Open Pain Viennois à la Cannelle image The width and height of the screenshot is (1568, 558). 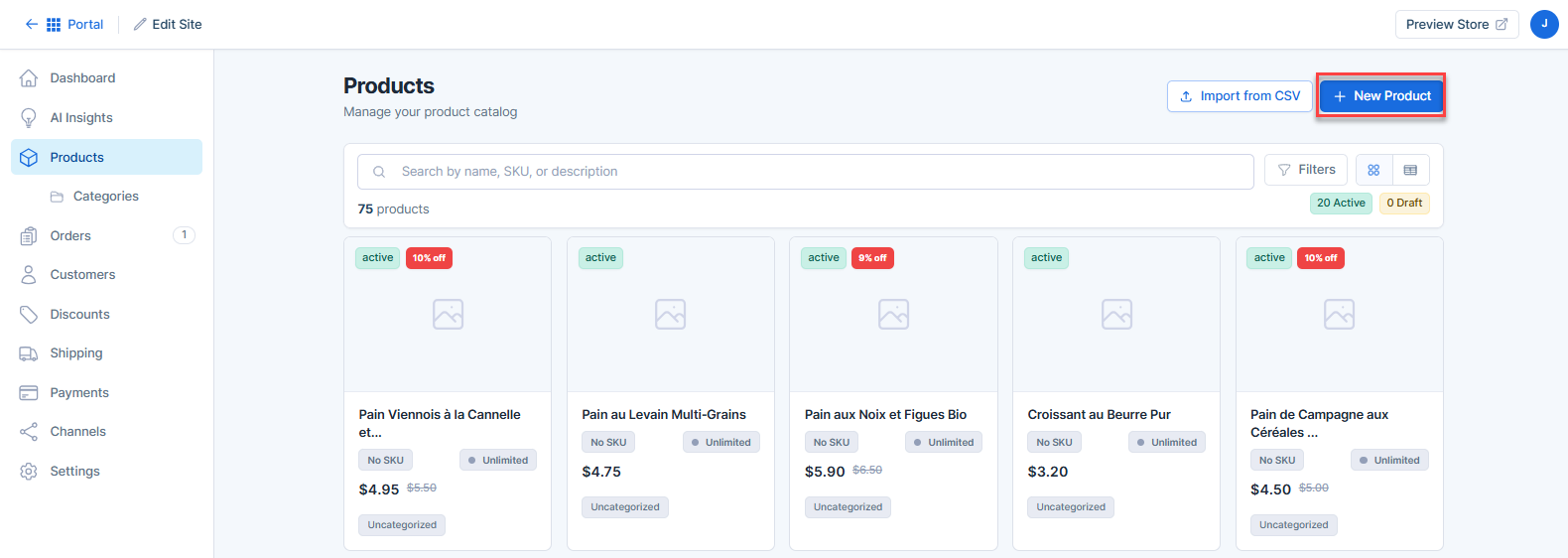pos(448,315)
